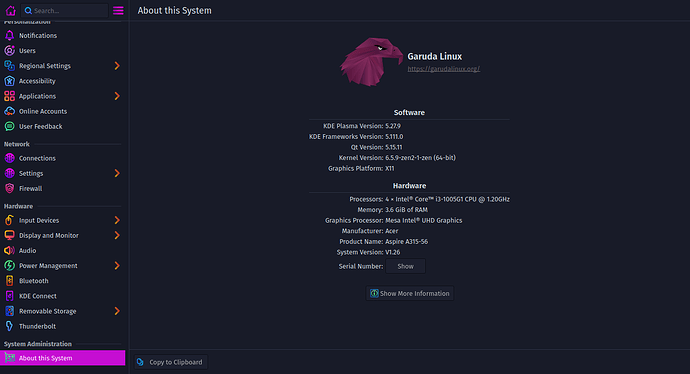Click the graphics platform X11 value
This screenshot has height=374, width=690.
pos(390,168)
